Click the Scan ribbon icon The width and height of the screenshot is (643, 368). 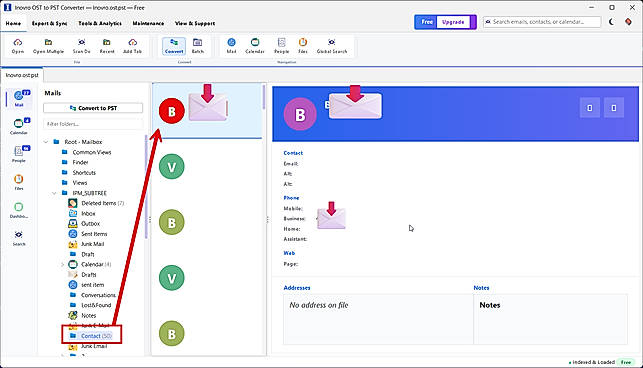pos(81,46)
